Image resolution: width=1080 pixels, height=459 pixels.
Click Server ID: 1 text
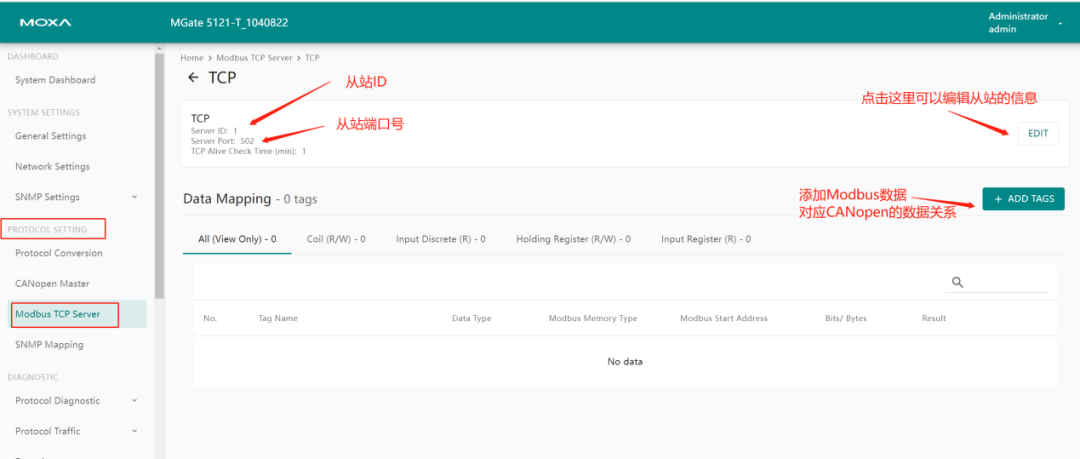214,130
